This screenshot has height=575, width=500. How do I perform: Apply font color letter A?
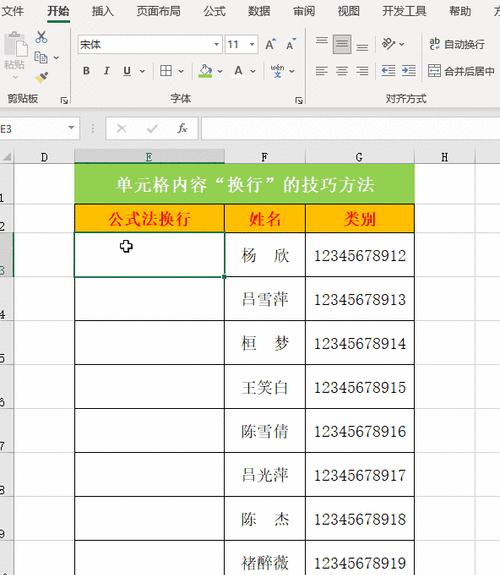(x=238, y=70)
